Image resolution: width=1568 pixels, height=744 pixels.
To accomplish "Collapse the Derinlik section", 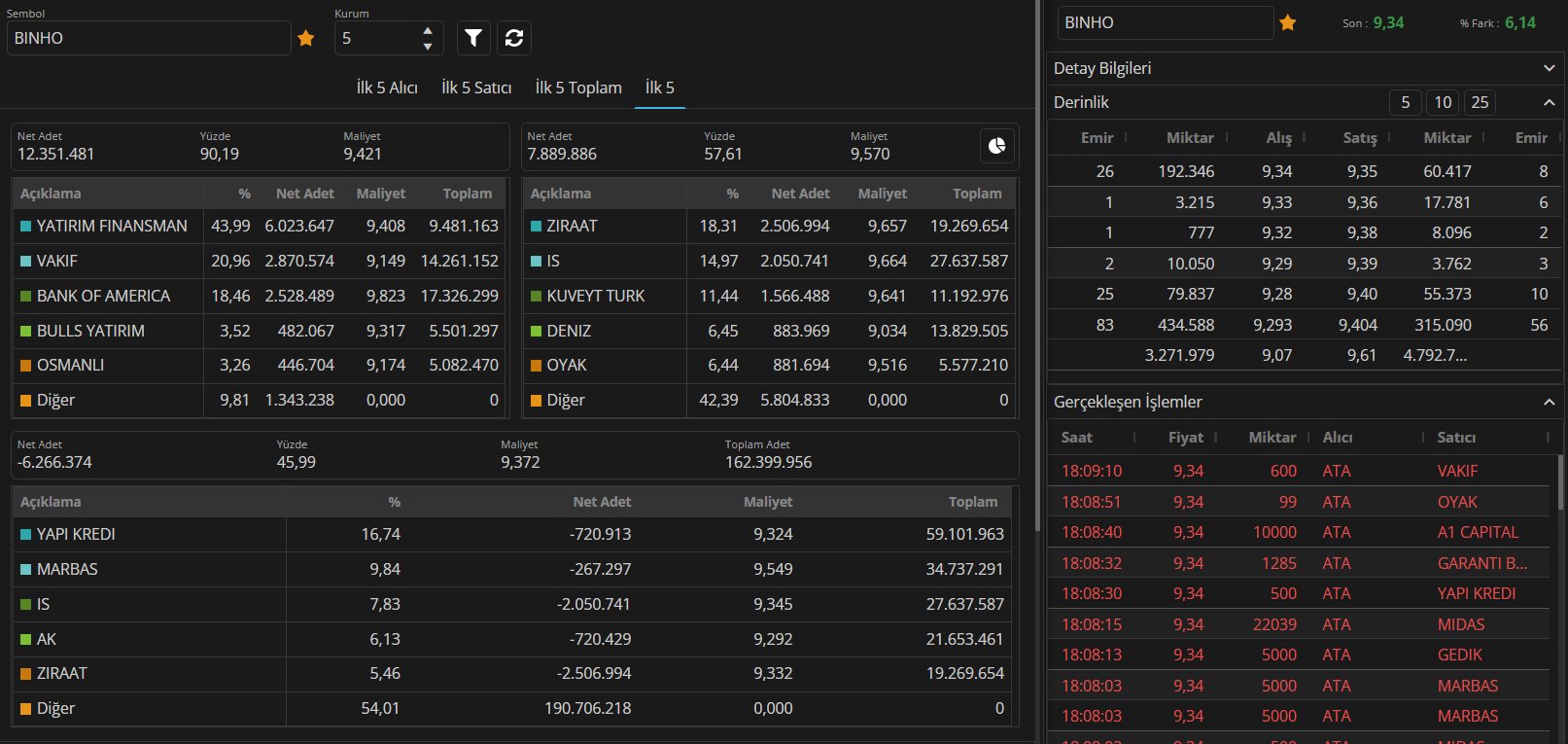I will coord(1549,102).
